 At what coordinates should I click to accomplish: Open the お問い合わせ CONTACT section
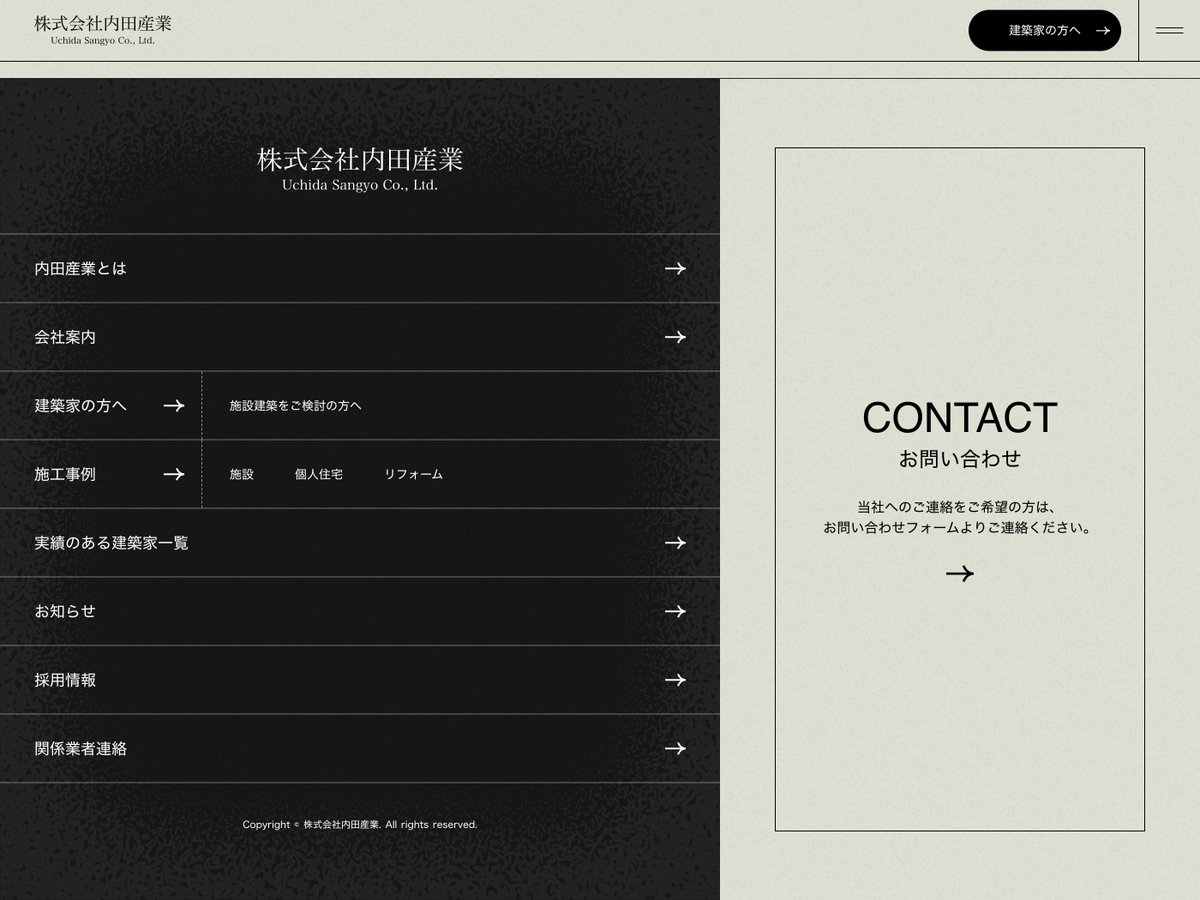(960, 420)
